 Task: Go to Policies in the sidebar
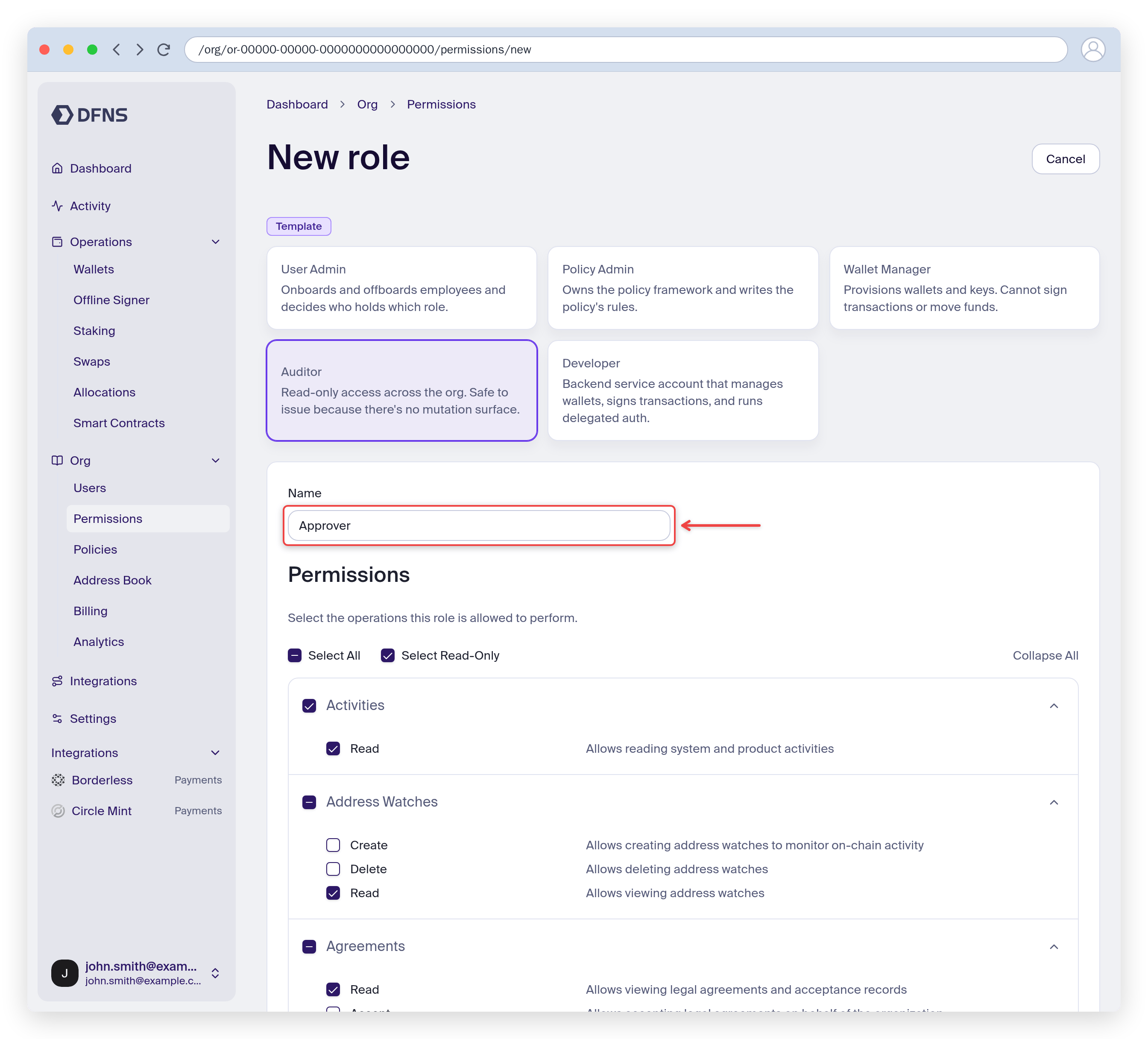pyautogui.click(x=95, y=549)
